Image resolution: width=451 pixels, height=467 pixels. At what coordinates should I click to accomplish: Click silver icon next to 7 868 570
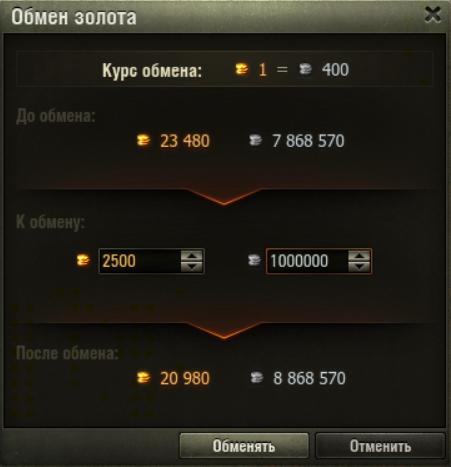pos(256,140)
